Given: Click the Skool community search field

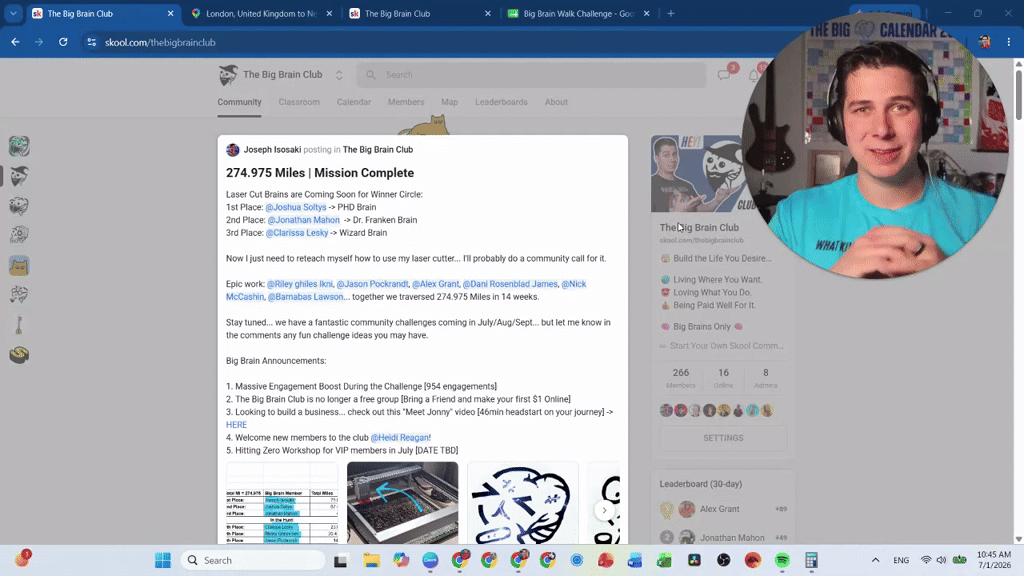Looking at the screenshot, I should tap(531, 75).
